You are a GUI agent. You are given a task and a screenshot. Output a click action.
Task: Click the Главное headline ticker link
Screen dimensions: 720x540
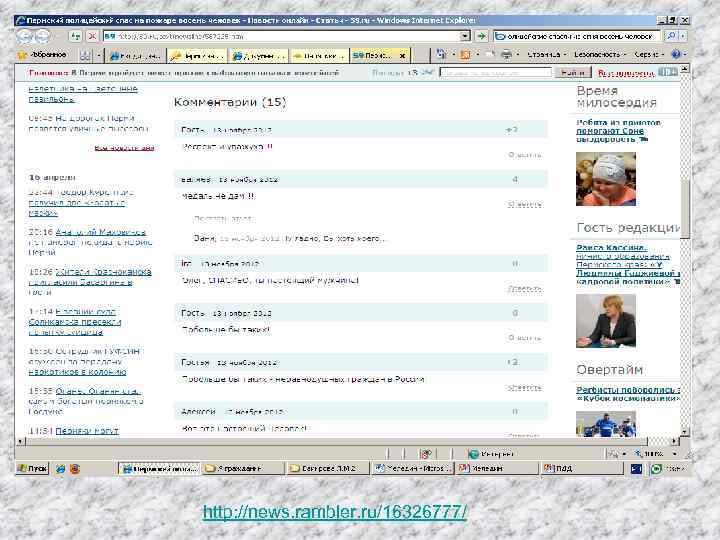point(184,73)
